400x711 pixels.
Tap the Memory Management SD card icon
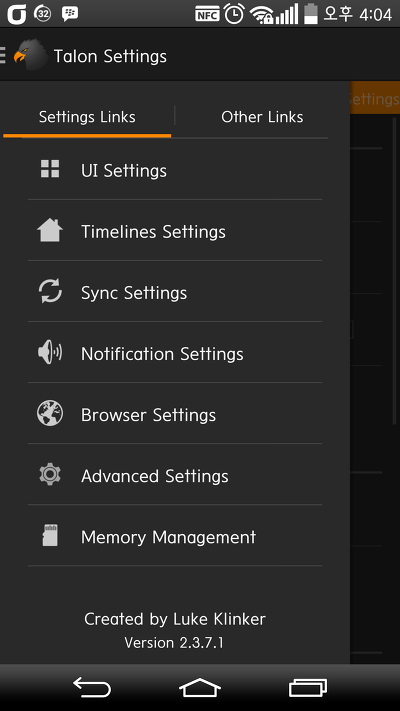[50, 536]
